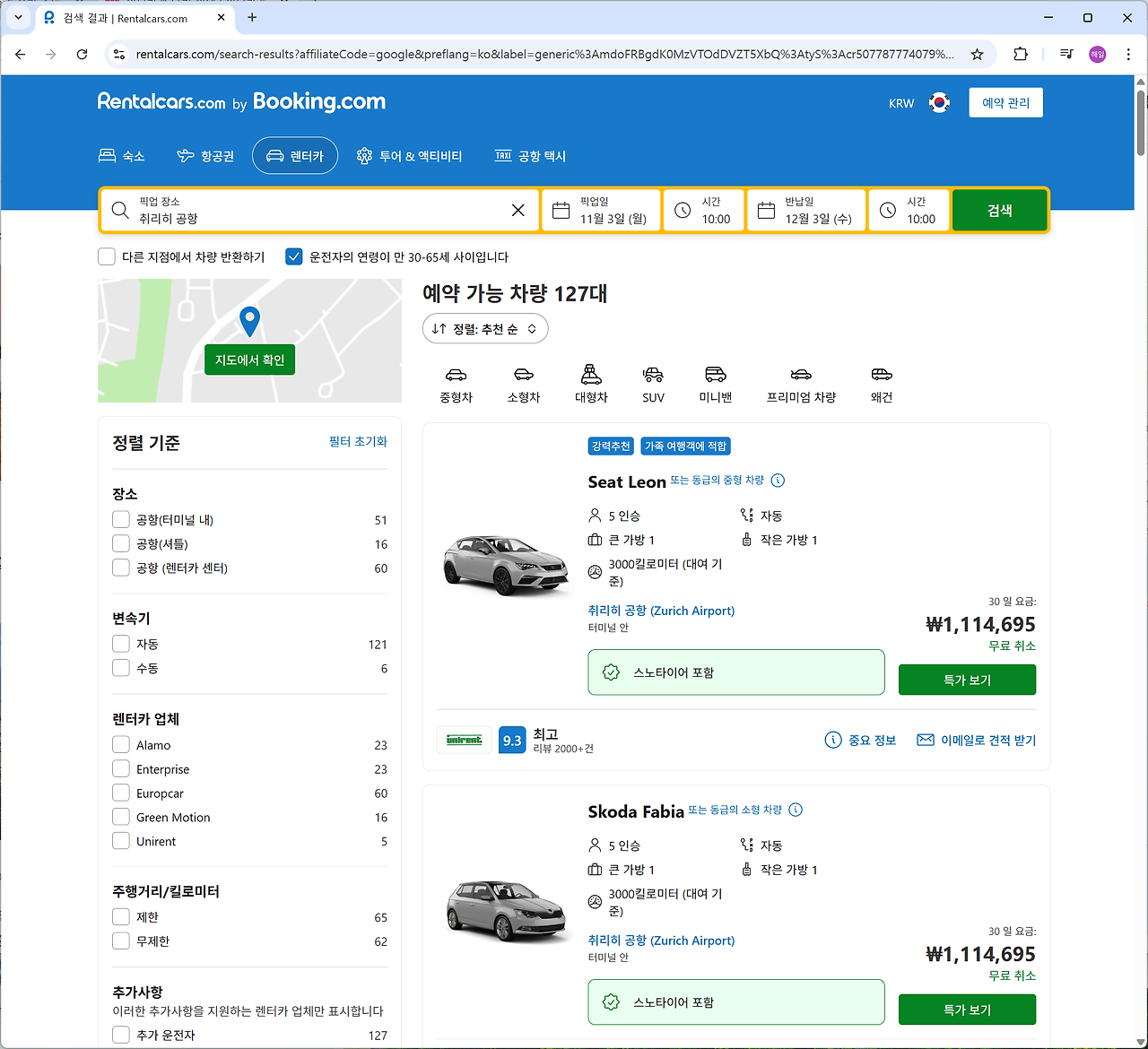Check the 제한 mileage filter

click(x=121, y=916)
